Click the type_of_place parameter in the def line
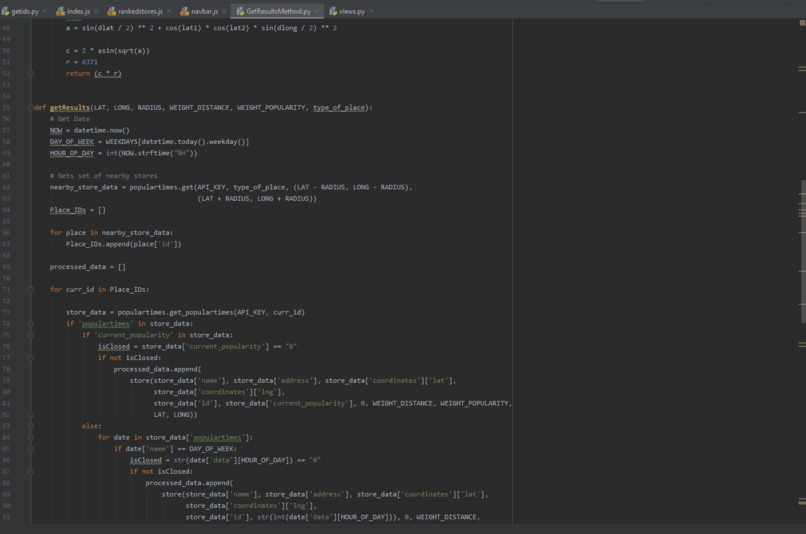The width and height of the screenshot is (806, 534). (339, 107)
